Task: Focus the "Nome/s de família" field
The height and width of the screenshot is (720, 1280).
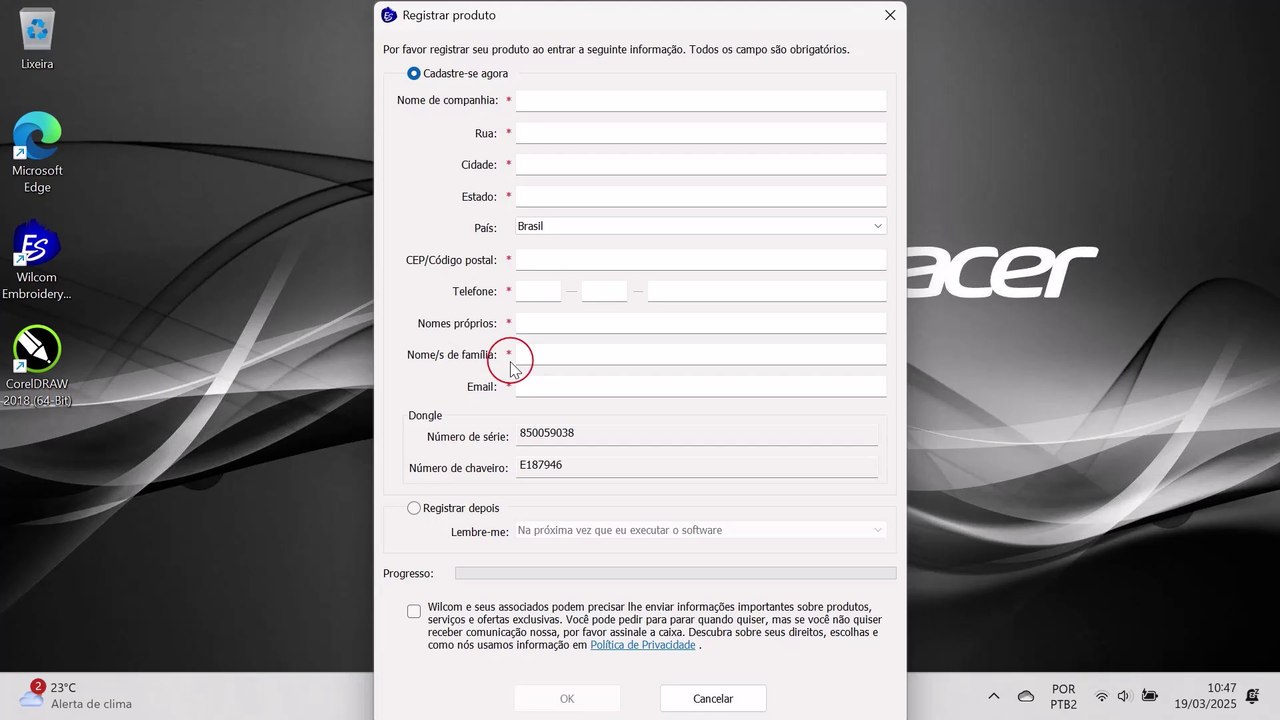Action: (701, 355)
